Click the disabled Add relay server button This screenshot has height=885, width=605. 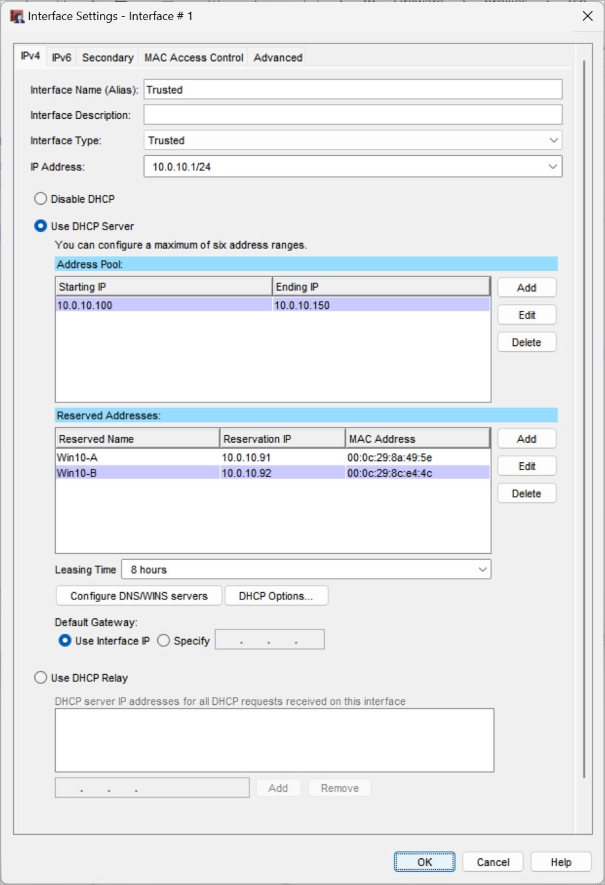point(278,788)
